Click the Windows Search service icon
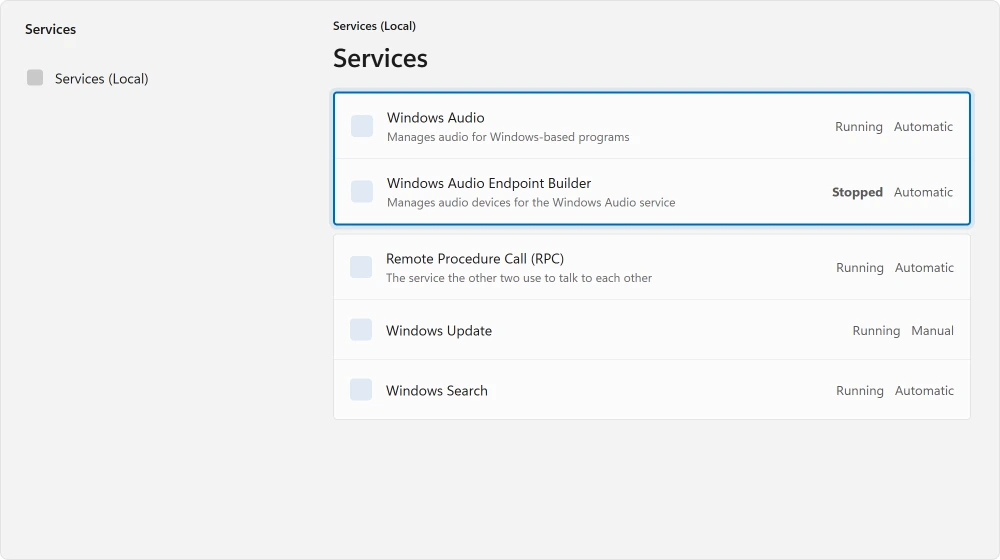This screenshot has width=1000, height=560. point(361,390)
